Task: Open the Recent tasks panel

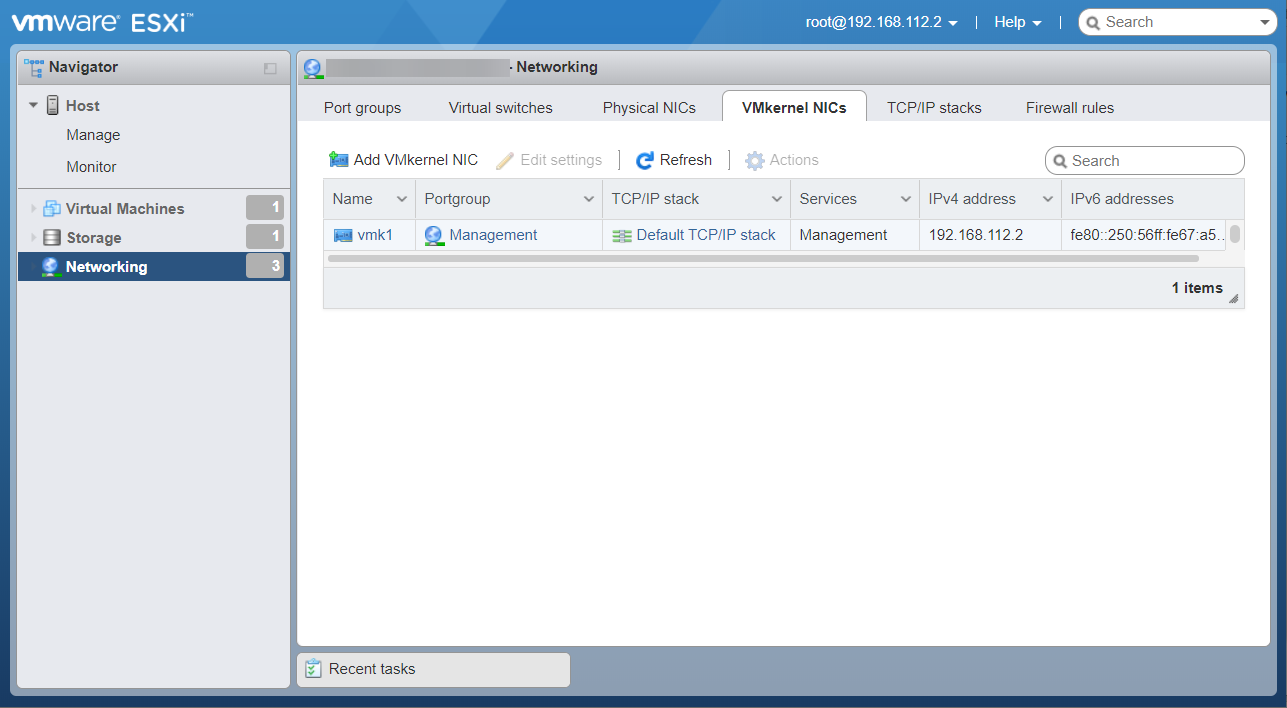Action: (433, 669)
